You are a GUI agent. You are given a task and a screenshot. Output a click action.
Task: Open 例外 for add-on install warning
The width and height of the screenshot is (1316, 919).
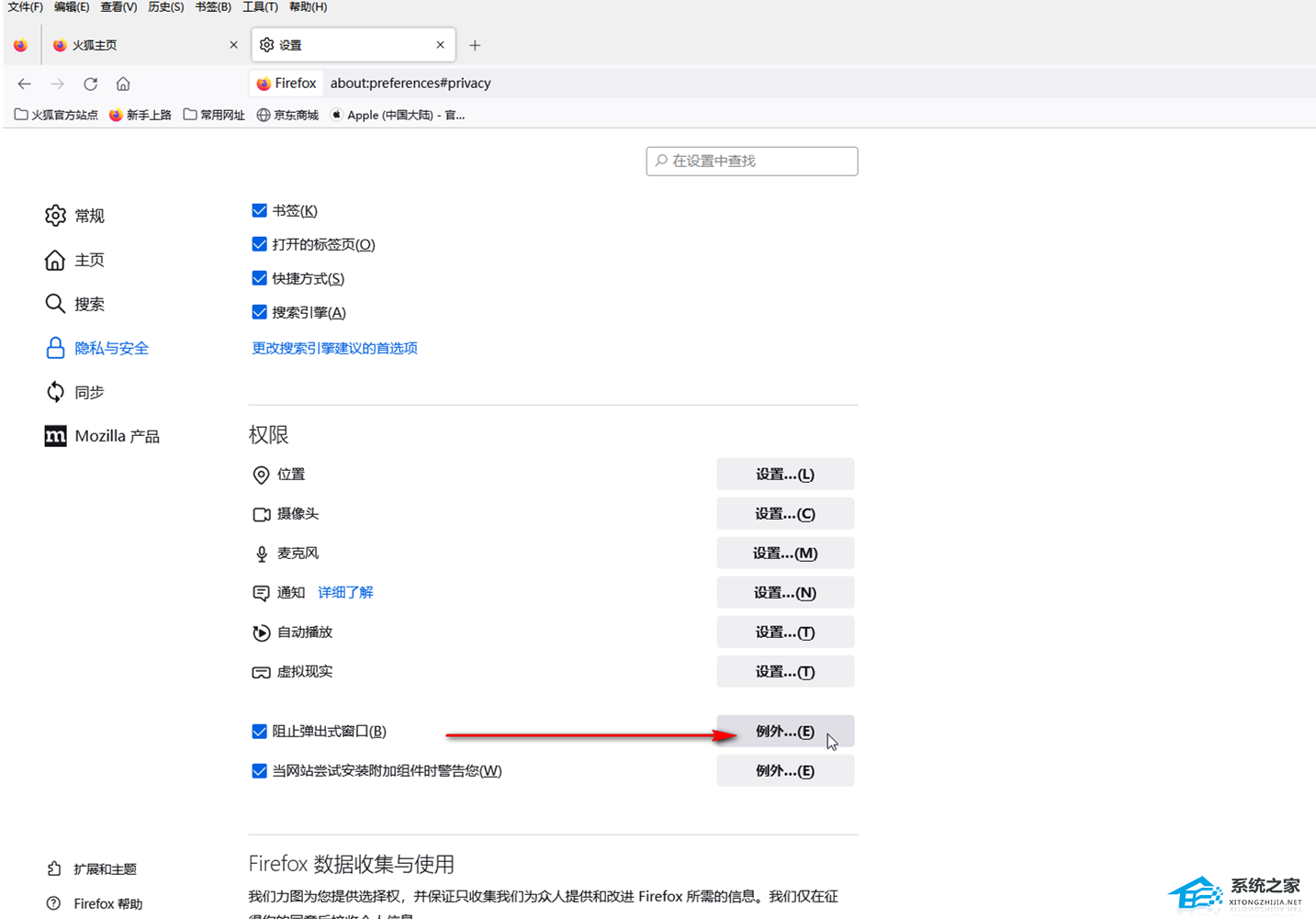point(785,770)
